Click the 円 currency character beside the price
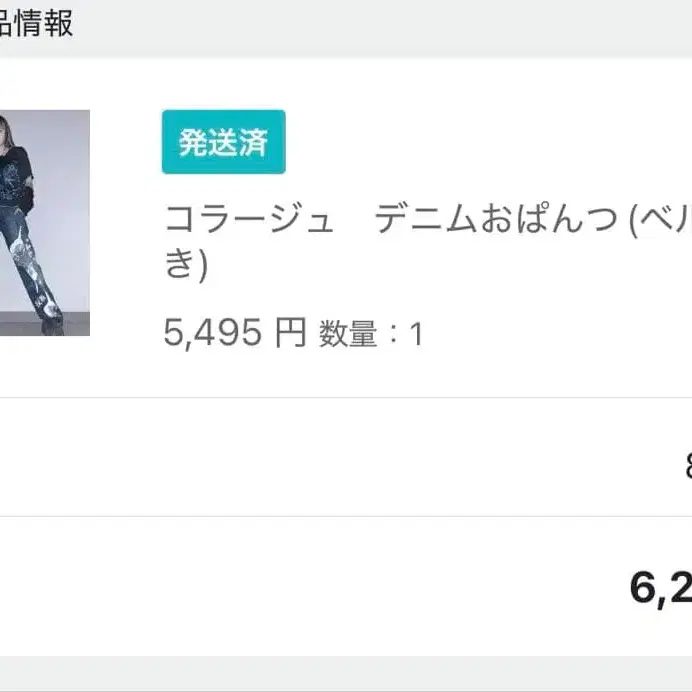This screenshot has height=692, width=692. pos(290,333)
